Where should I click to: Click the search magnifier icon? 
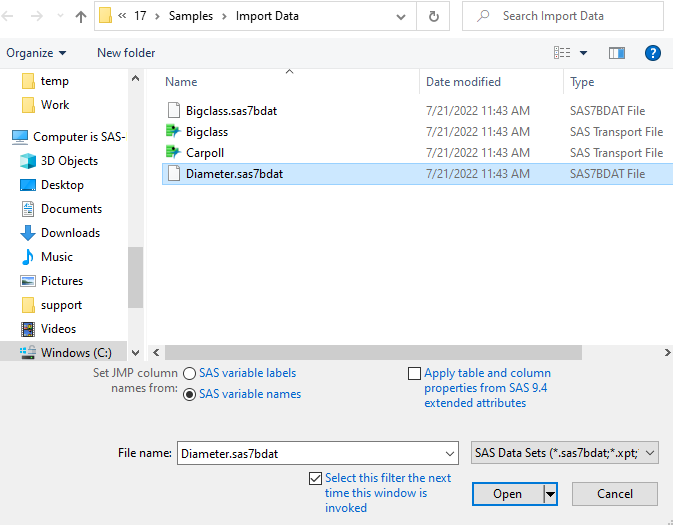(x=483, y=16)
